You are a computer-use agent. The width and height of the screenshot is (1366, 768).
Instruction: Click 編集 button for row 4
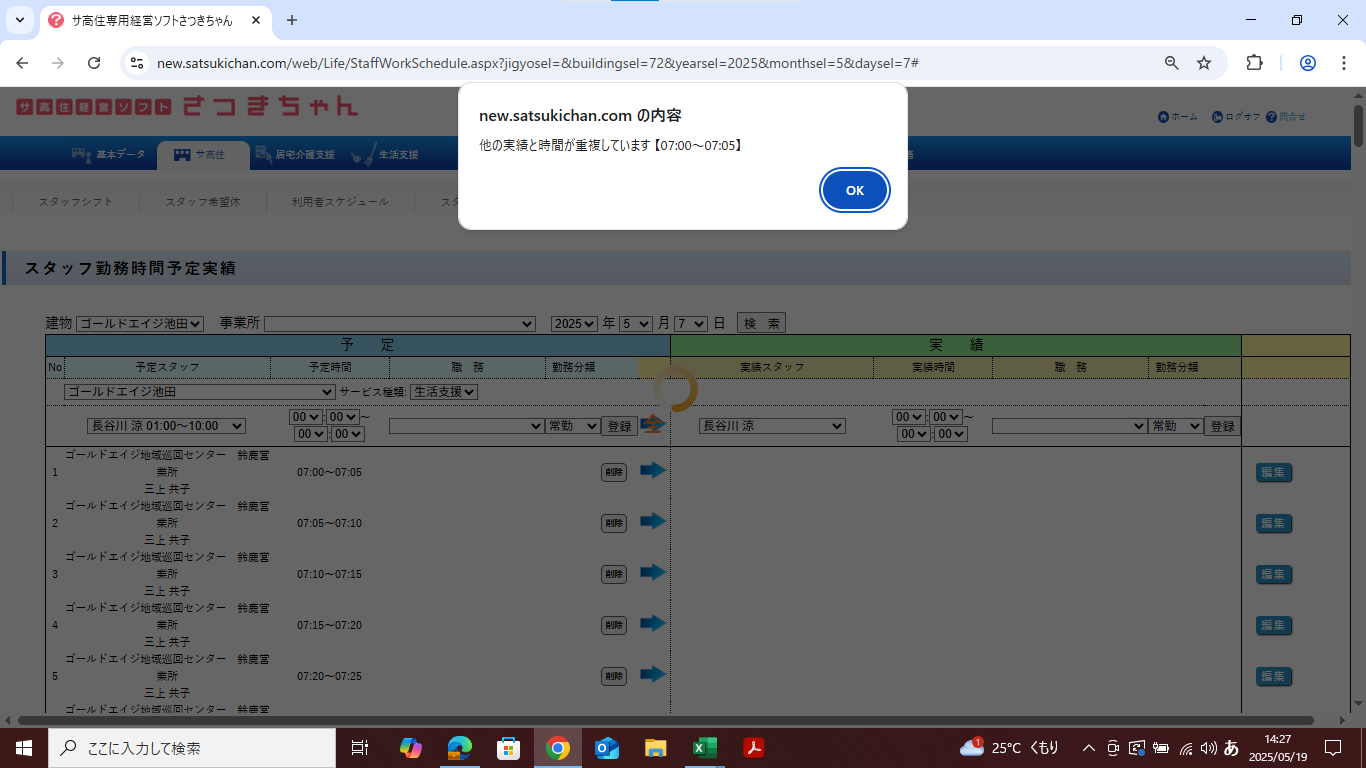click(x=1273, y=625)
